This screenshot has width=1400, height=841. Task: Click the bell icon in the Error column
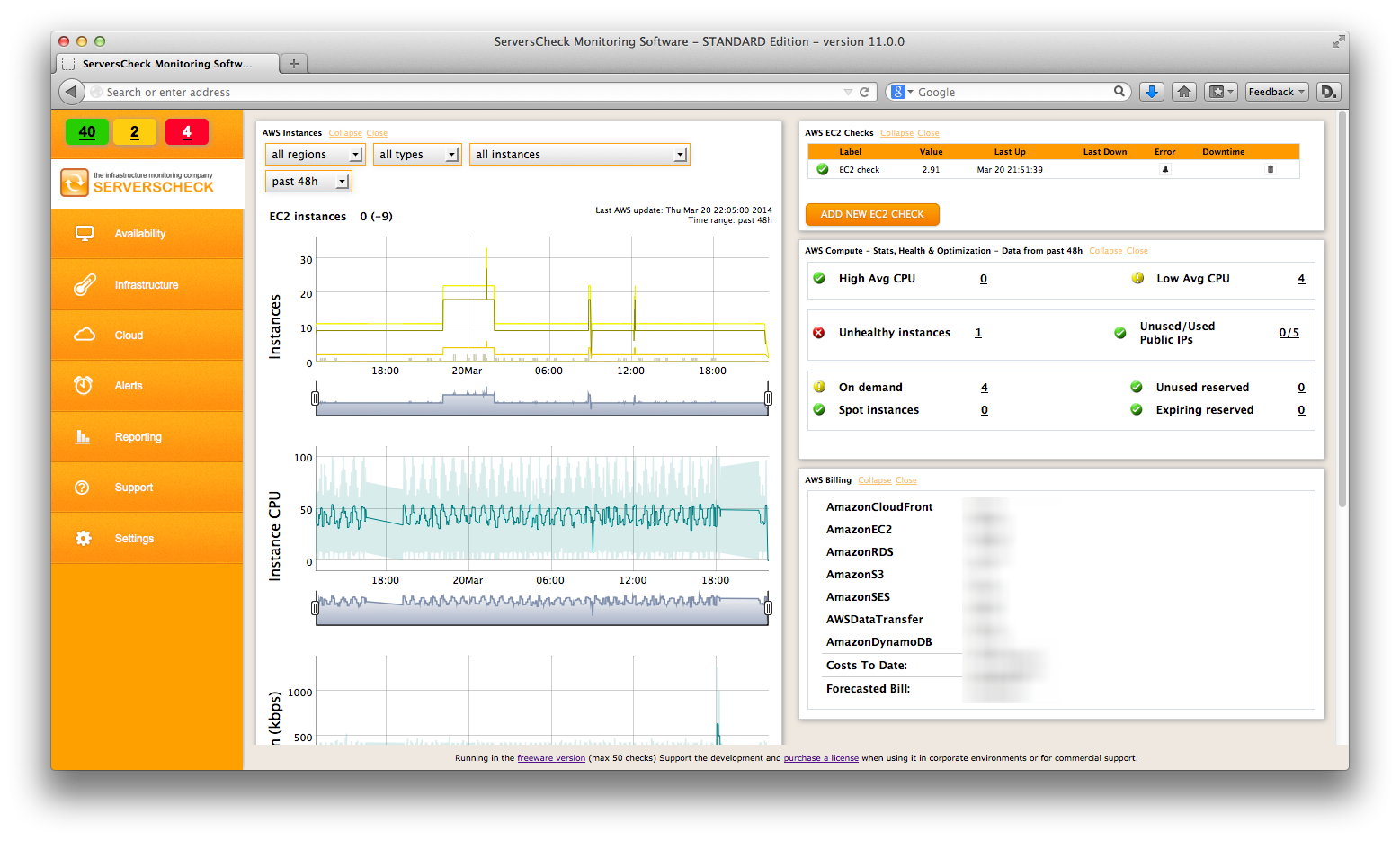pyautogui.click(x=1164, y=169)
